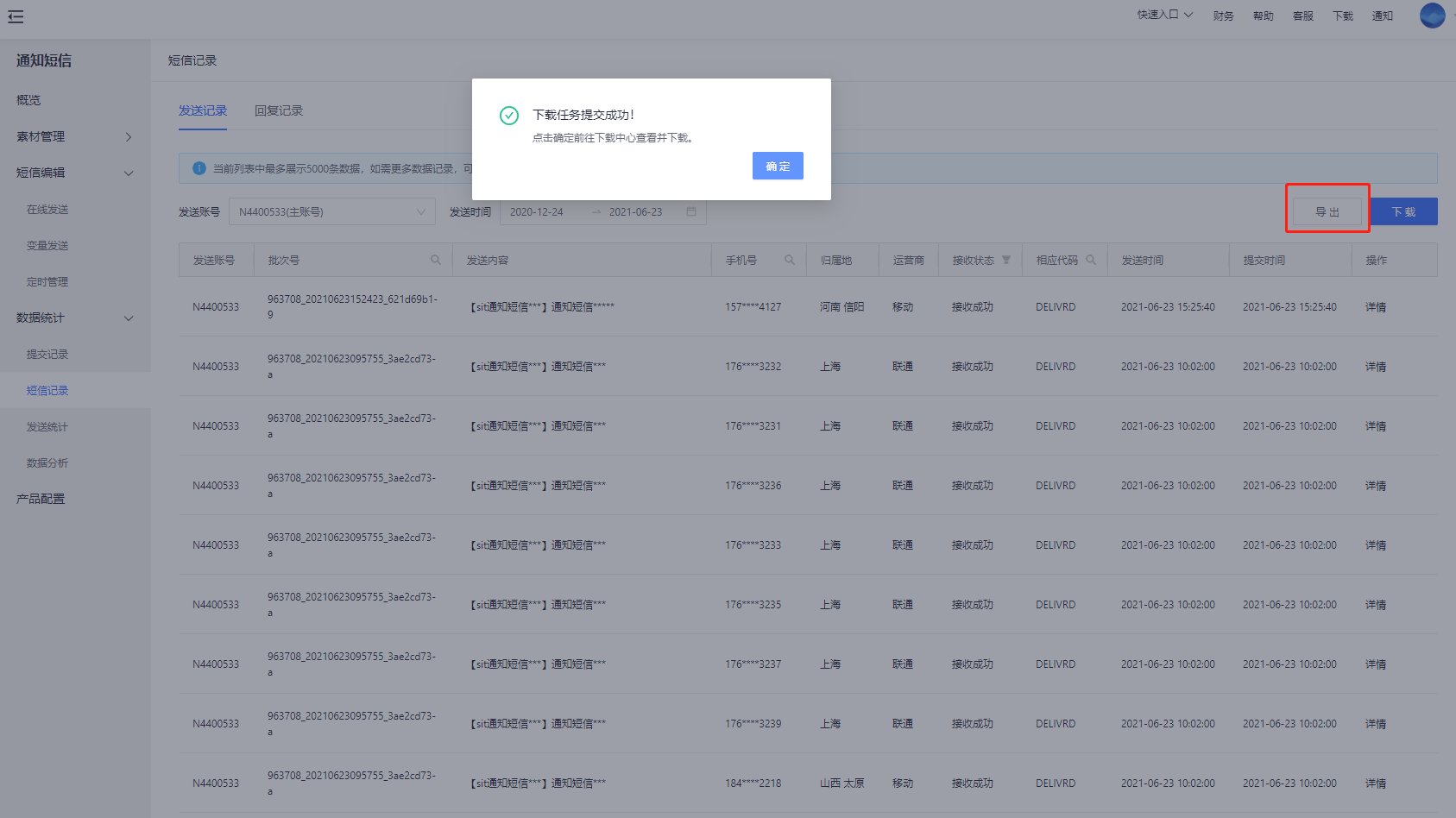1456x818 pixels.
Task: Click the calendar icon in the date range
Action: (691, 211)
